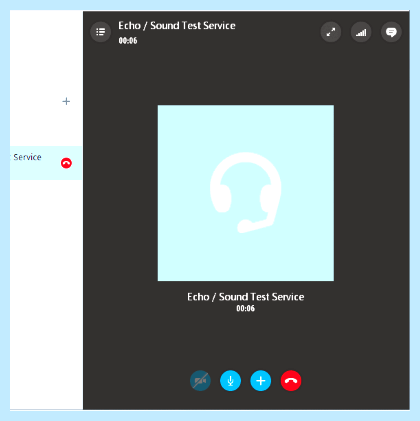This screenshot has width=420, height=421.
Task: Open the chat message bubble
Action: pos(391,32)
